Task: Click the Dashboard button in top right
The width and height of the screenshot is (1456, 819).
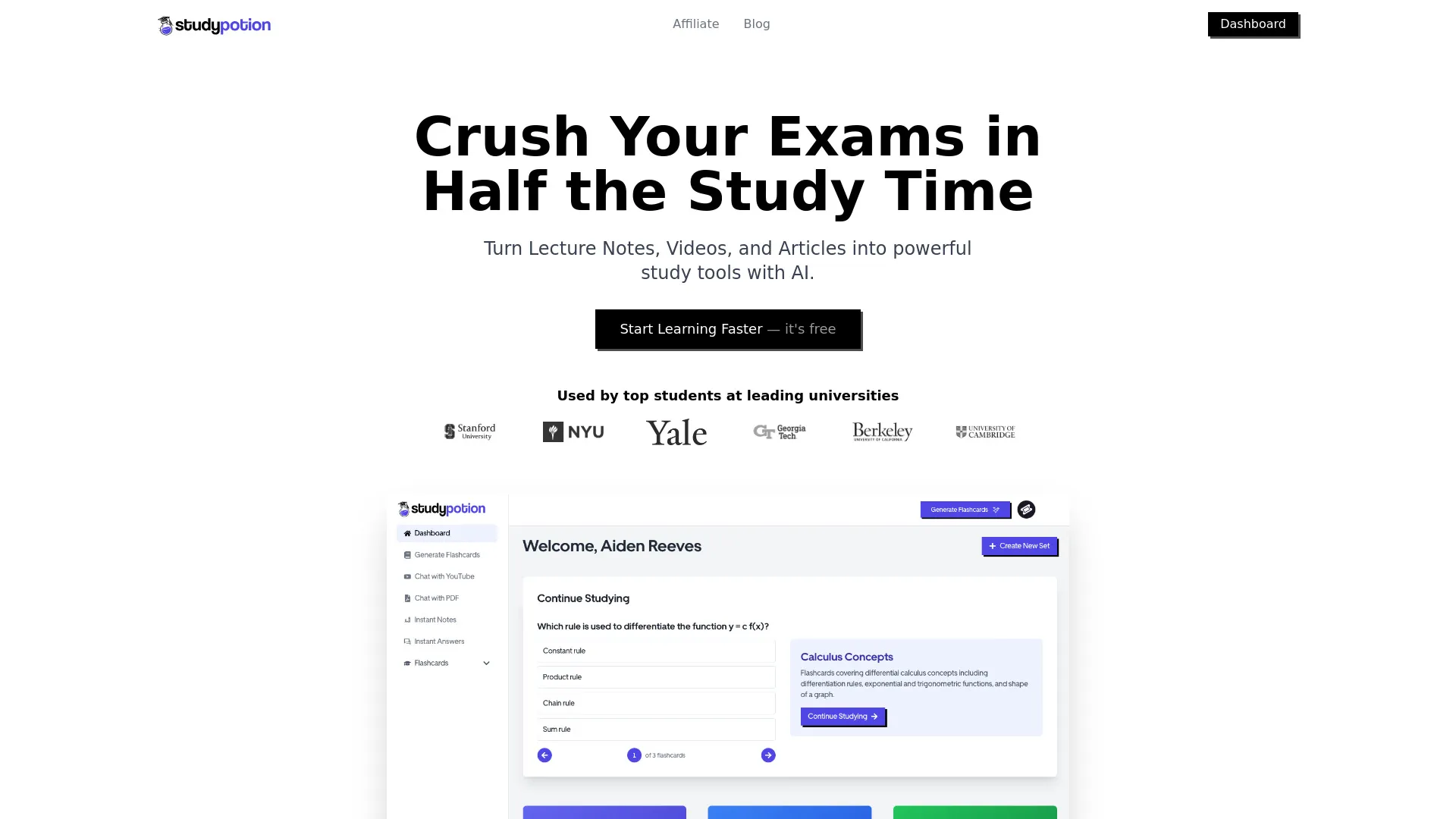Action: 1253,24
